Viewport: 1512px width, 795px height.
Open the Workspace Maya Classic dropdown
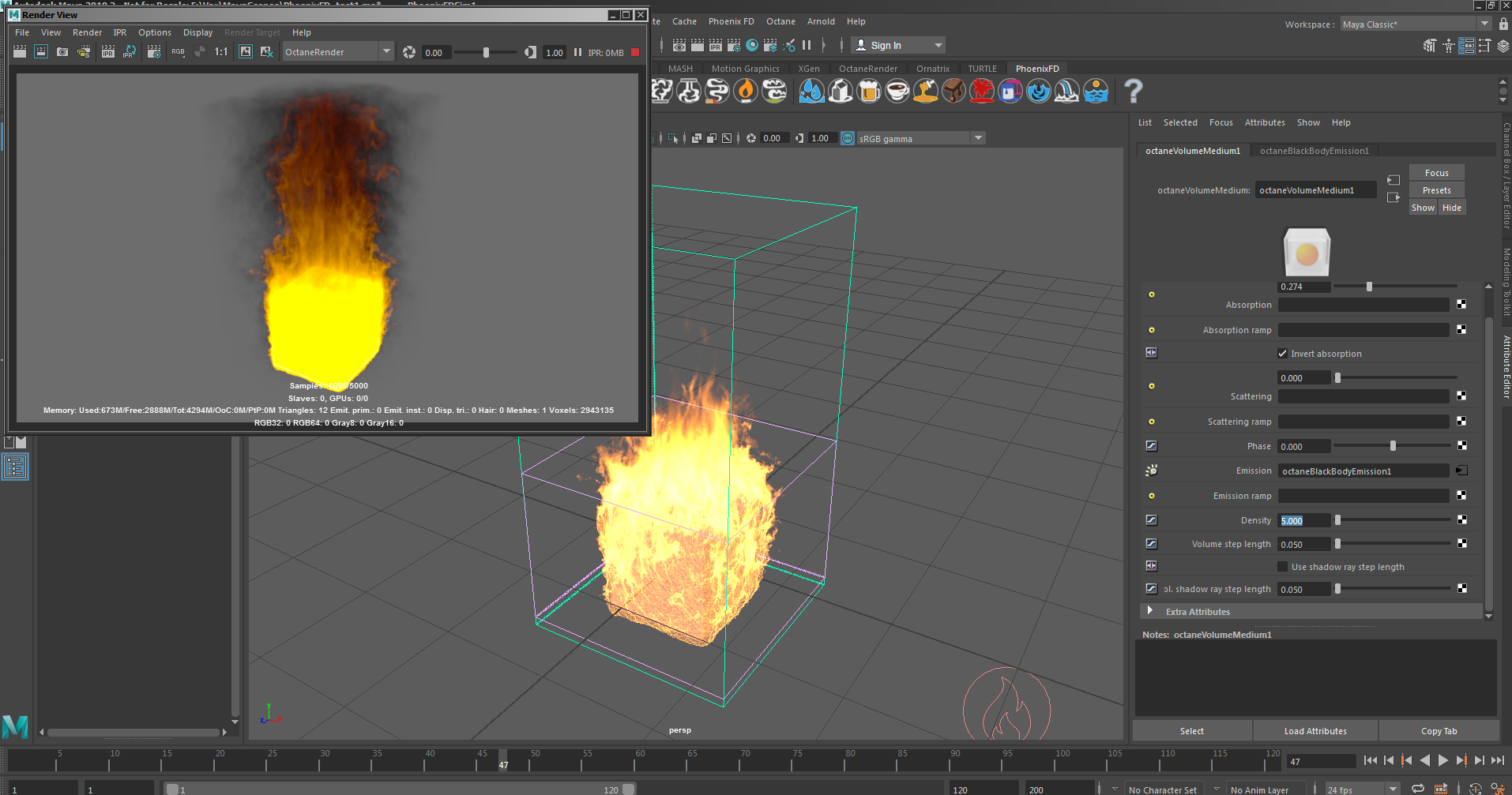tap(1416, 24)
